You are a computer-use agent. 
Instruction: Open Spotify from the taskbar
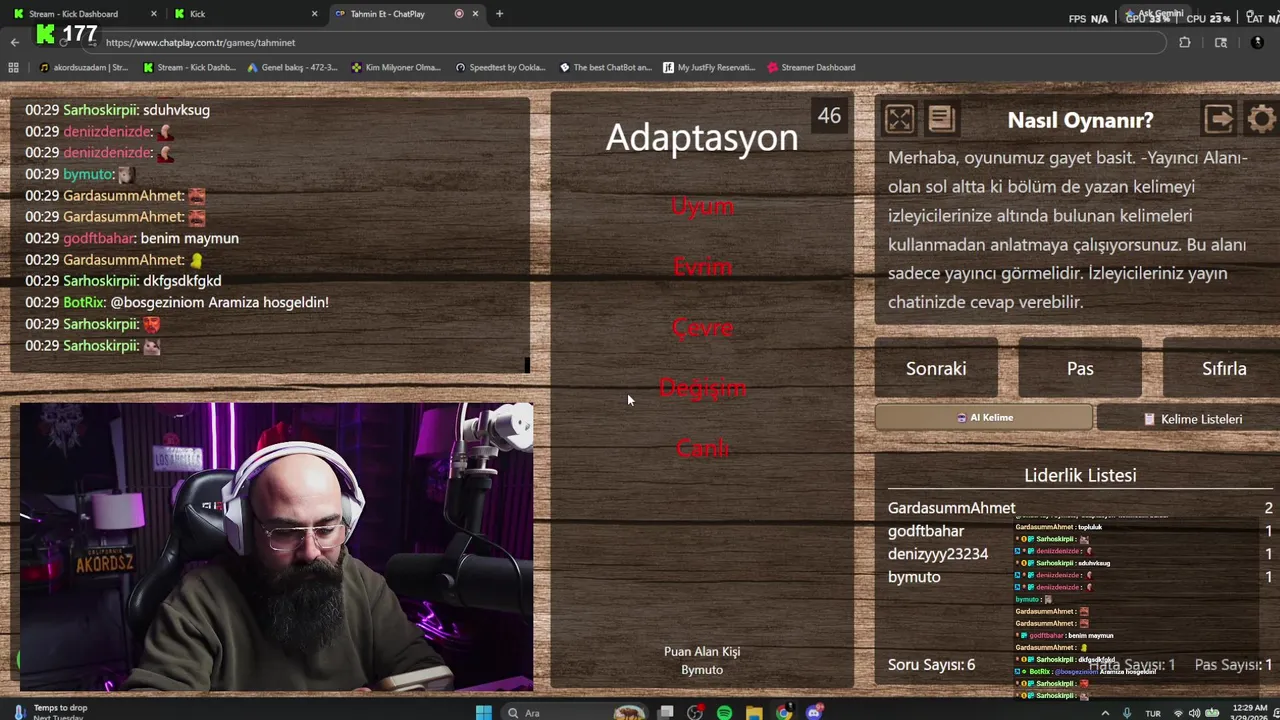tap(724, 713)
